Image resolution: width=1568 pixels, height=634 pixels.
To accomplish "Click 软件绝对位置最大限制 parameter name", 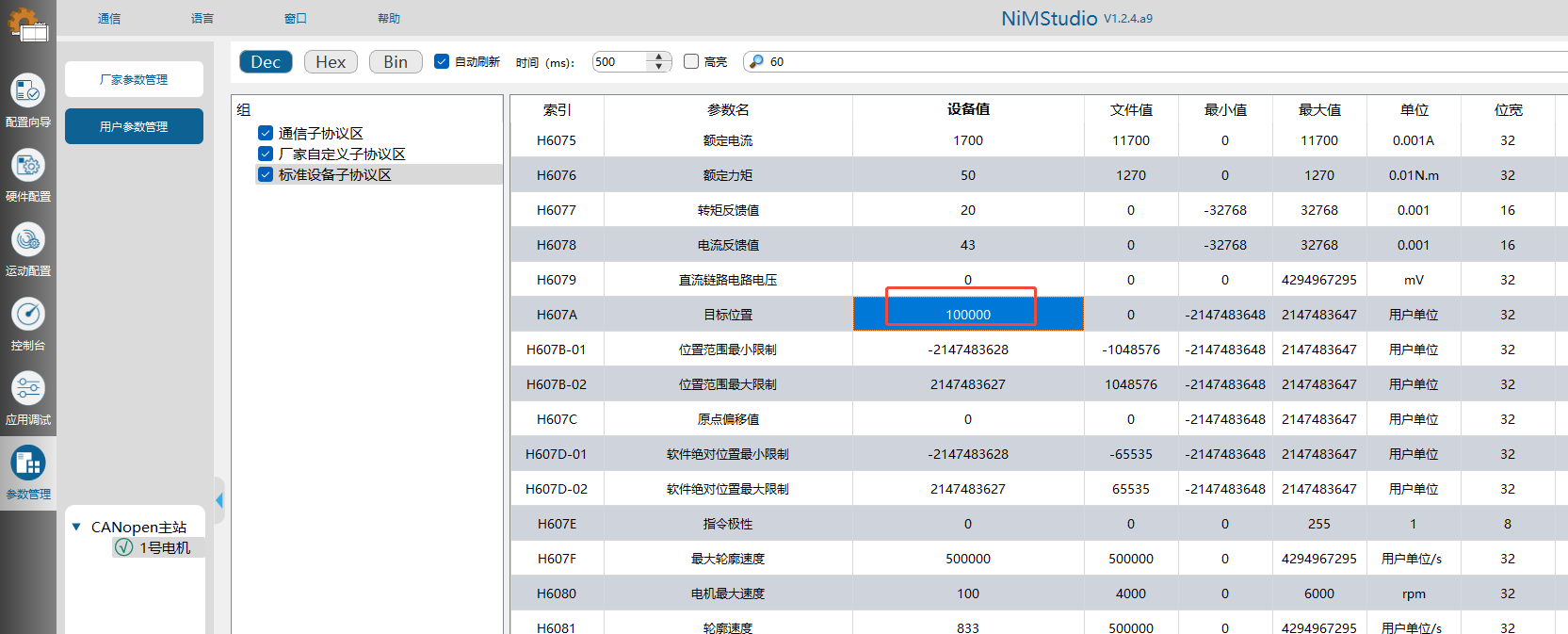I will point(728,489).
